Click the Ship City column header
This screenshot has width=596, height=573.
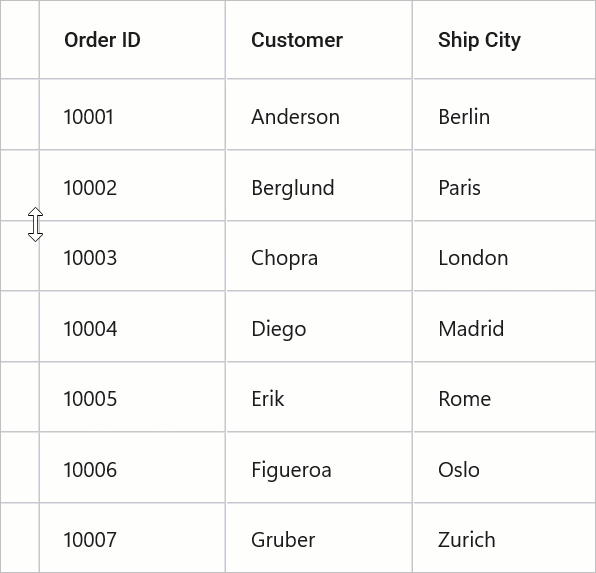click(504, 40)
